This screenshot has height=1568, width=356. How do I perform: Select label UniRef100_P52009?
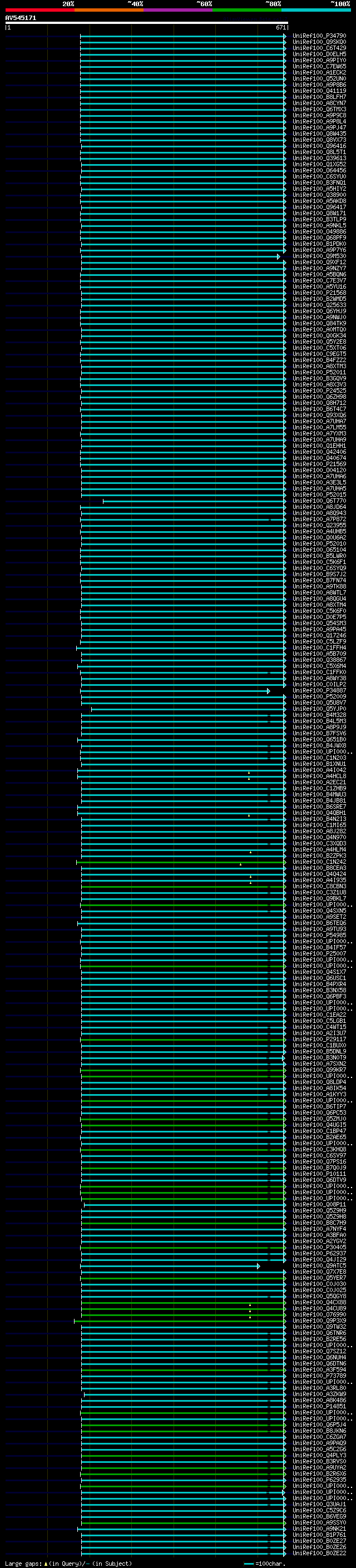tap(319, 696)
